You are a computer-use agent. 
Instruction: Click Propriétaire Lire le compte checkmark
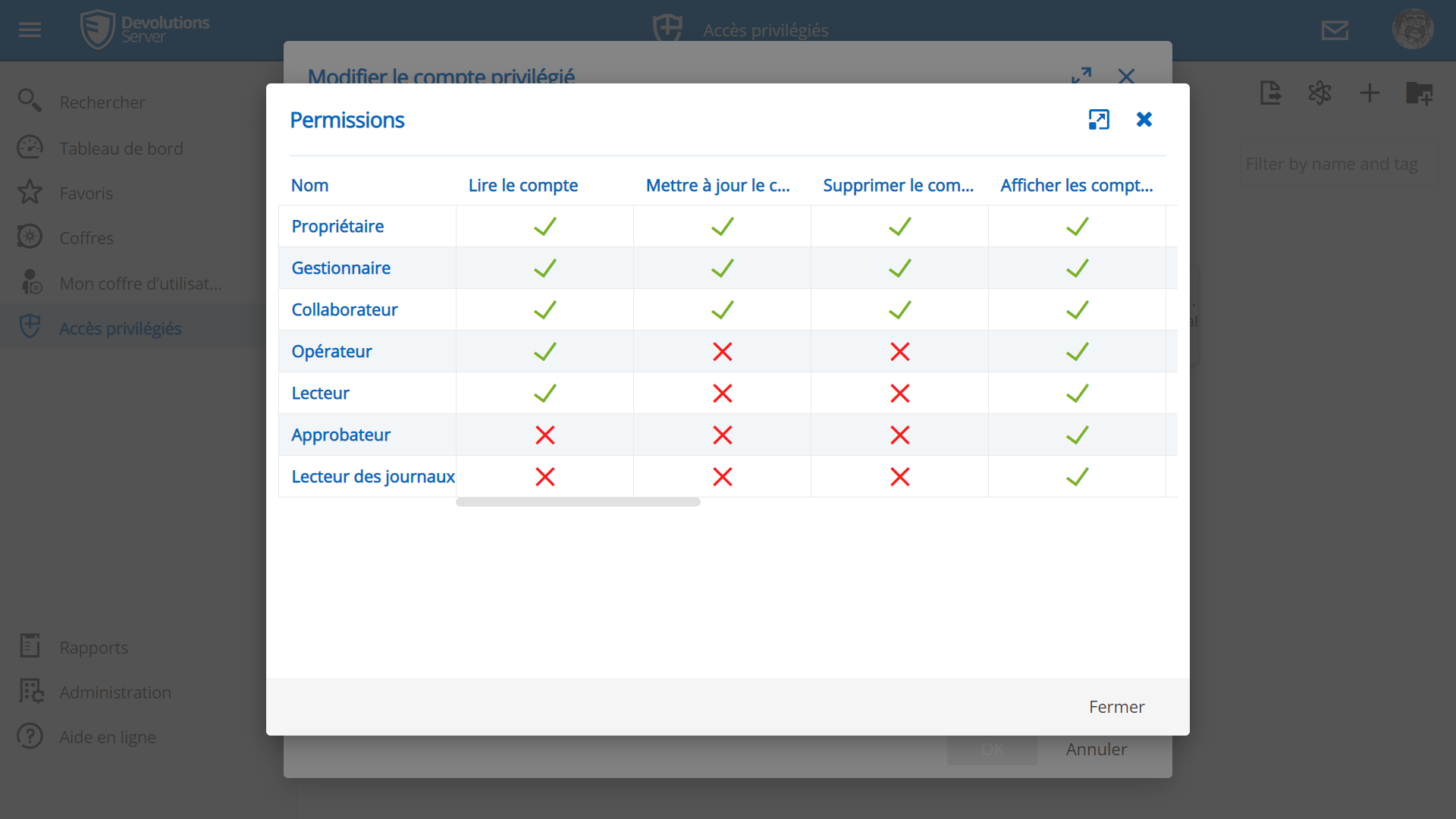[544, 227]
